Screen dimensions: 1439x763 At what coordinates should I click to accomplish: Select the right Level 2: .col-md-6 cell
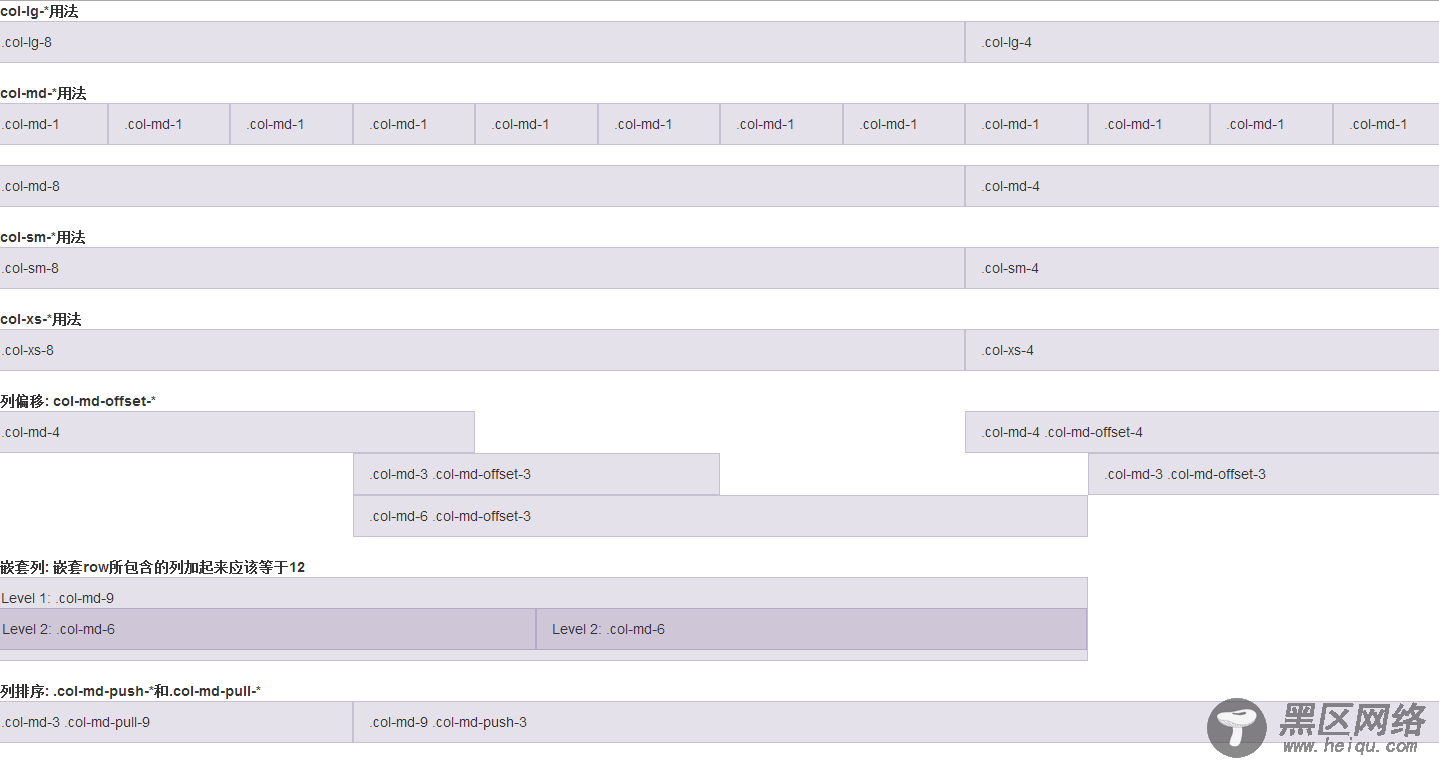[x=811, y=629]
